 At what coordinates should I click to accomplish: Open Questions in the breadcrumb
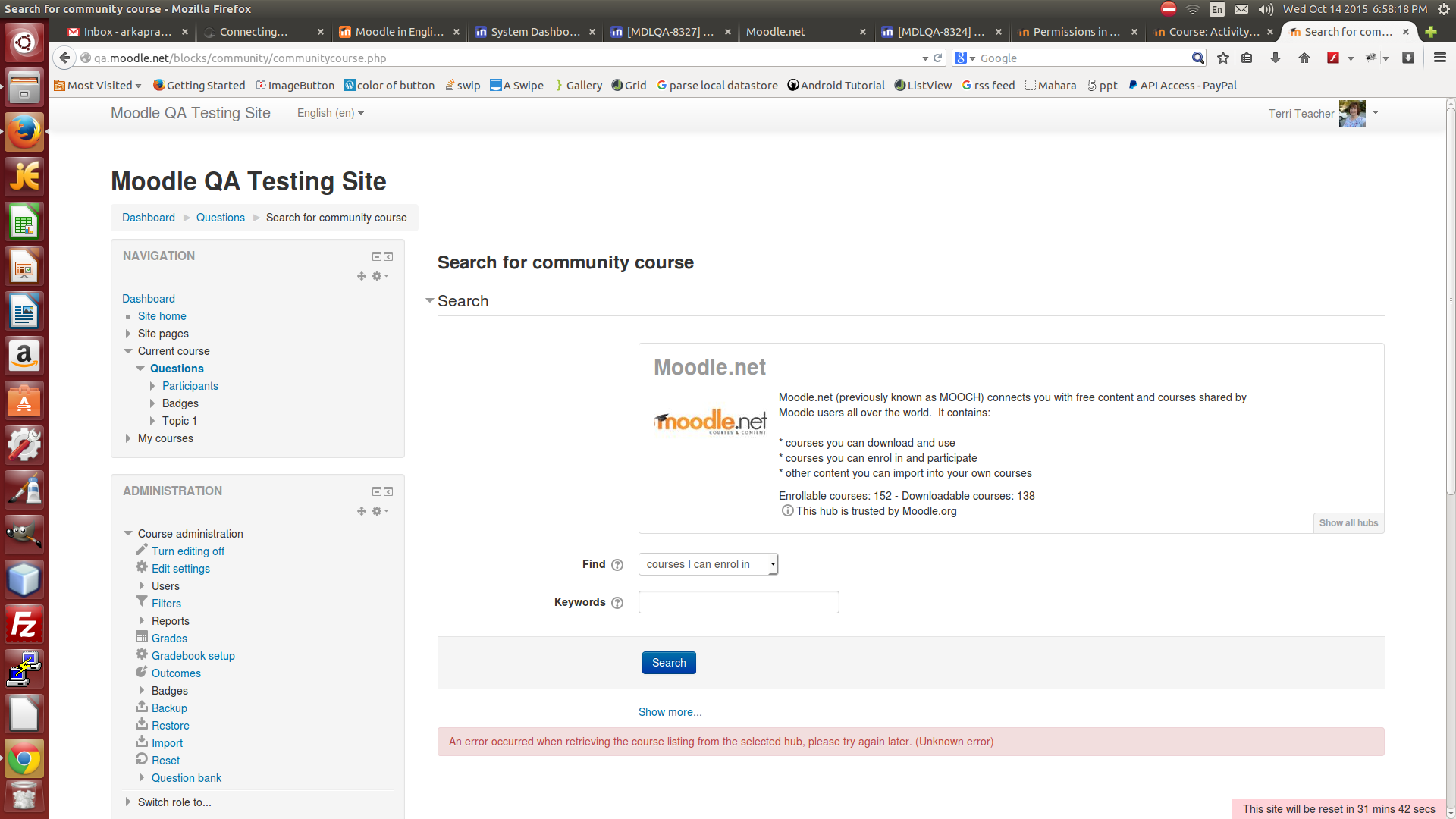pos(221,218)
